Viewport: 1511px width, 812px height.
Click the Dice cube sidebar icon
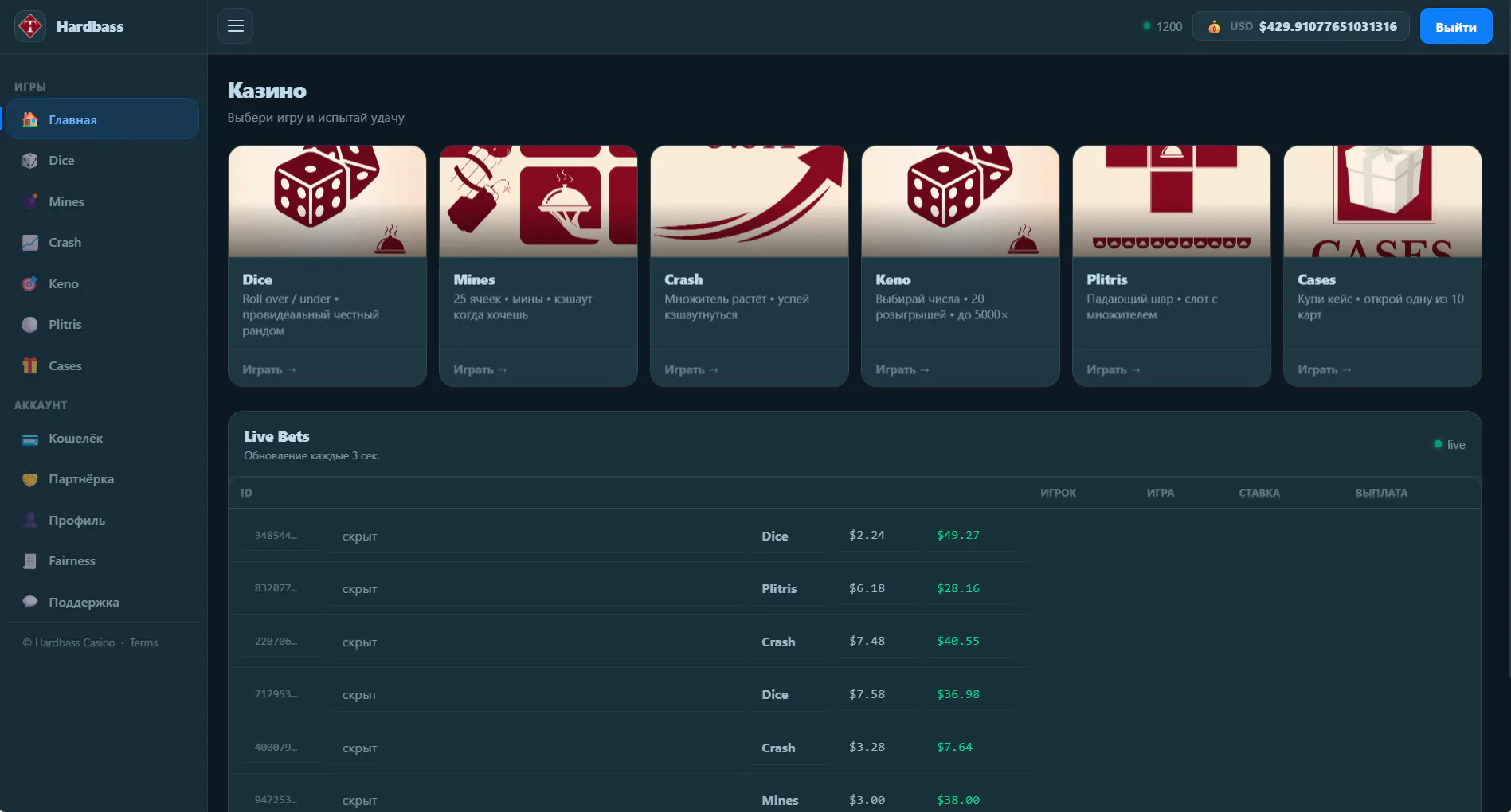pos(30,161)
